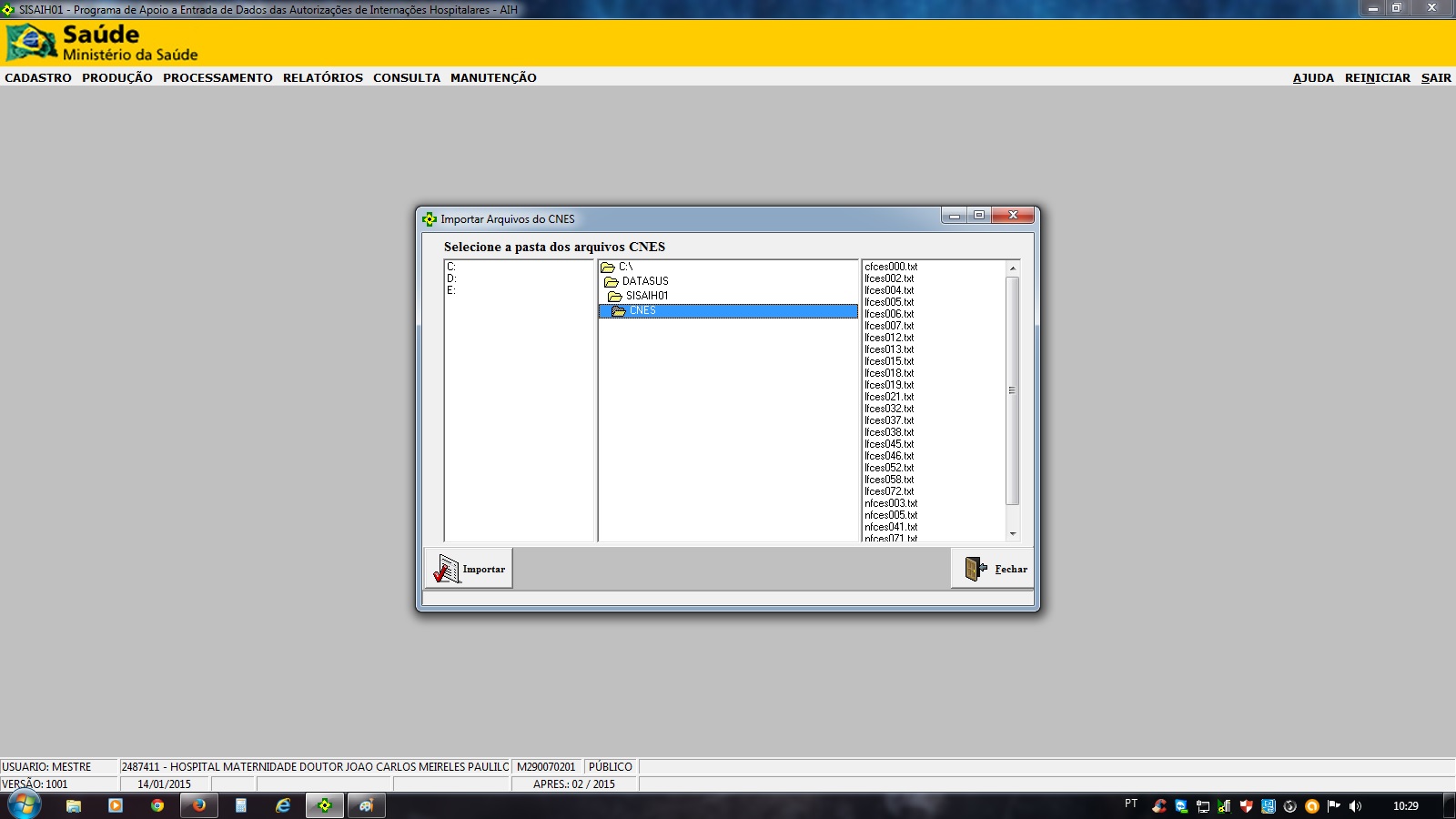The width and height of the screenshot is (1456, 819).
Task: Open Paint from the taskbar
Action: coord(366,805)
